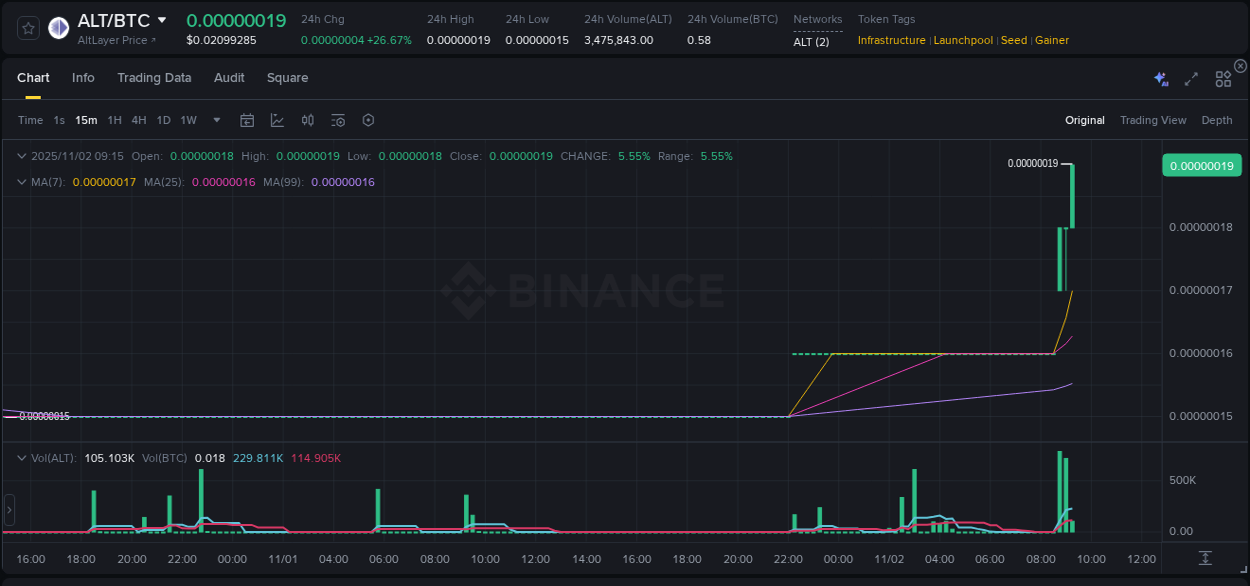
Task: Expand the left side panel arrow
Action: (8, 510)
